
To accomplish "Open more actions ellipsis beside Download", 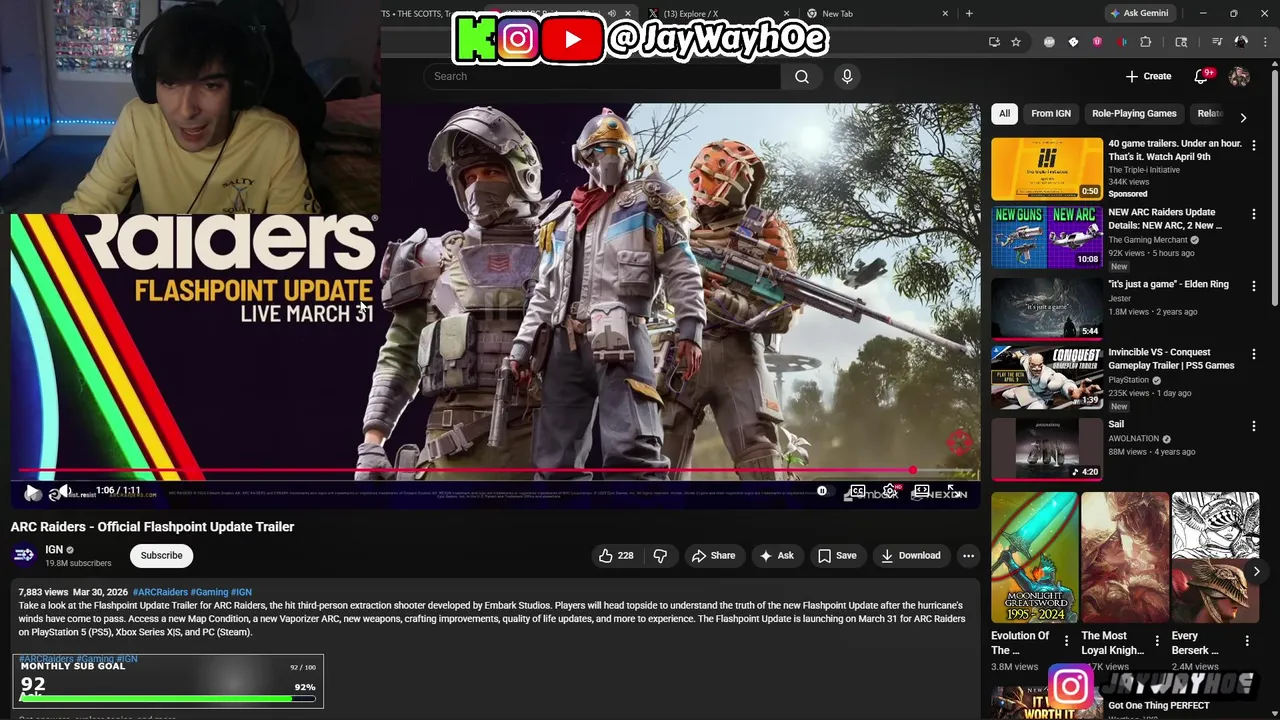I will (968, 556).
